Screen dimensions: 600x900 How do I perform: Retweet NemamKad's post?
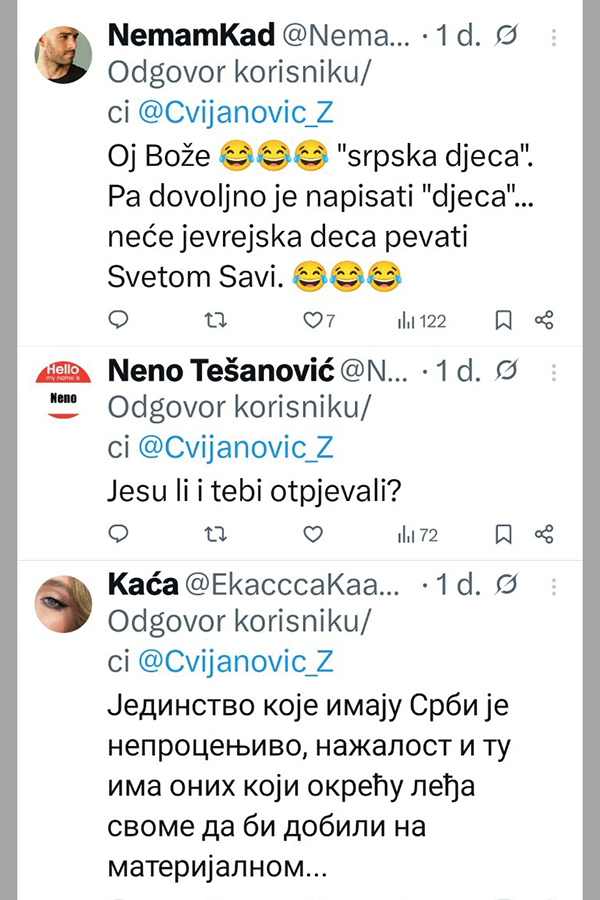tap(215, 320)
